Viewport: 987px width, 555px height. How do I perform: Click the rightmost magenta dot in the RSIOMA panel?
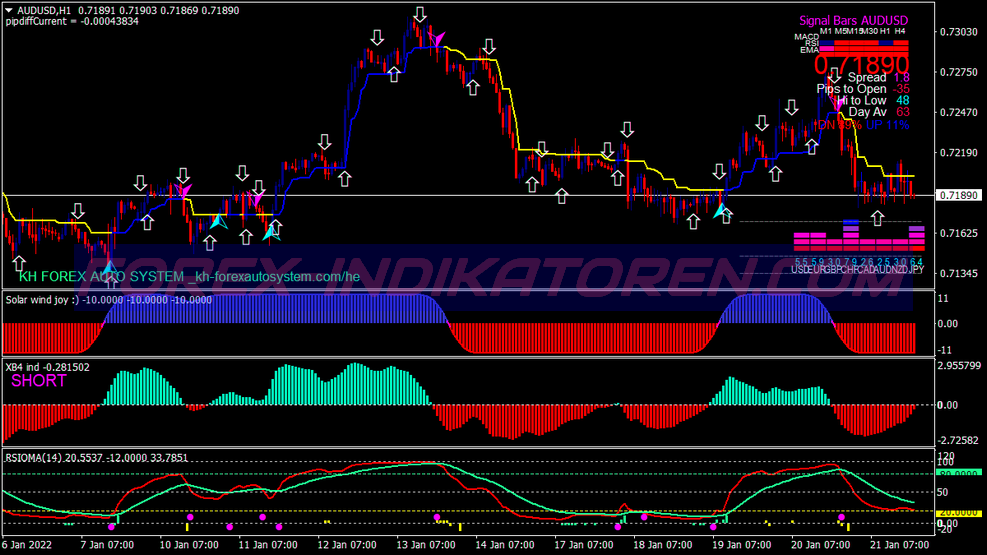pyautogui.click(x=842, y=517)
